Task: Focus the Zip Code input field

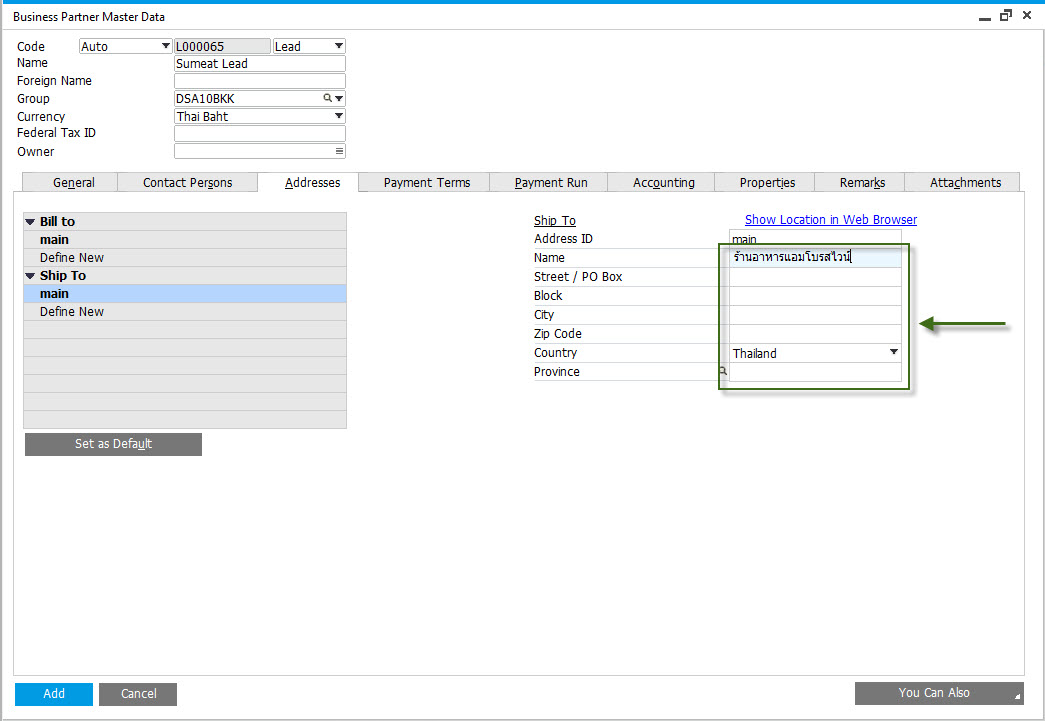Action: [x=815, y=335]
